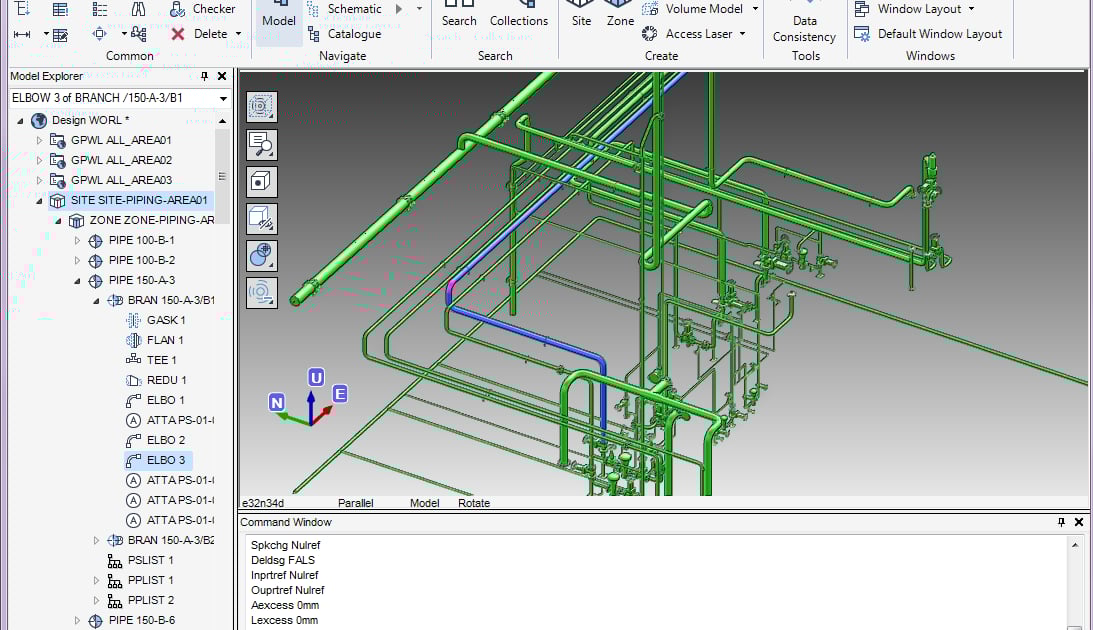The height and width of the screenshot is (630, 1093).
Task: Open the ELBOW 3 of BRANCH selector dropdown
Action: pos(225,99)
